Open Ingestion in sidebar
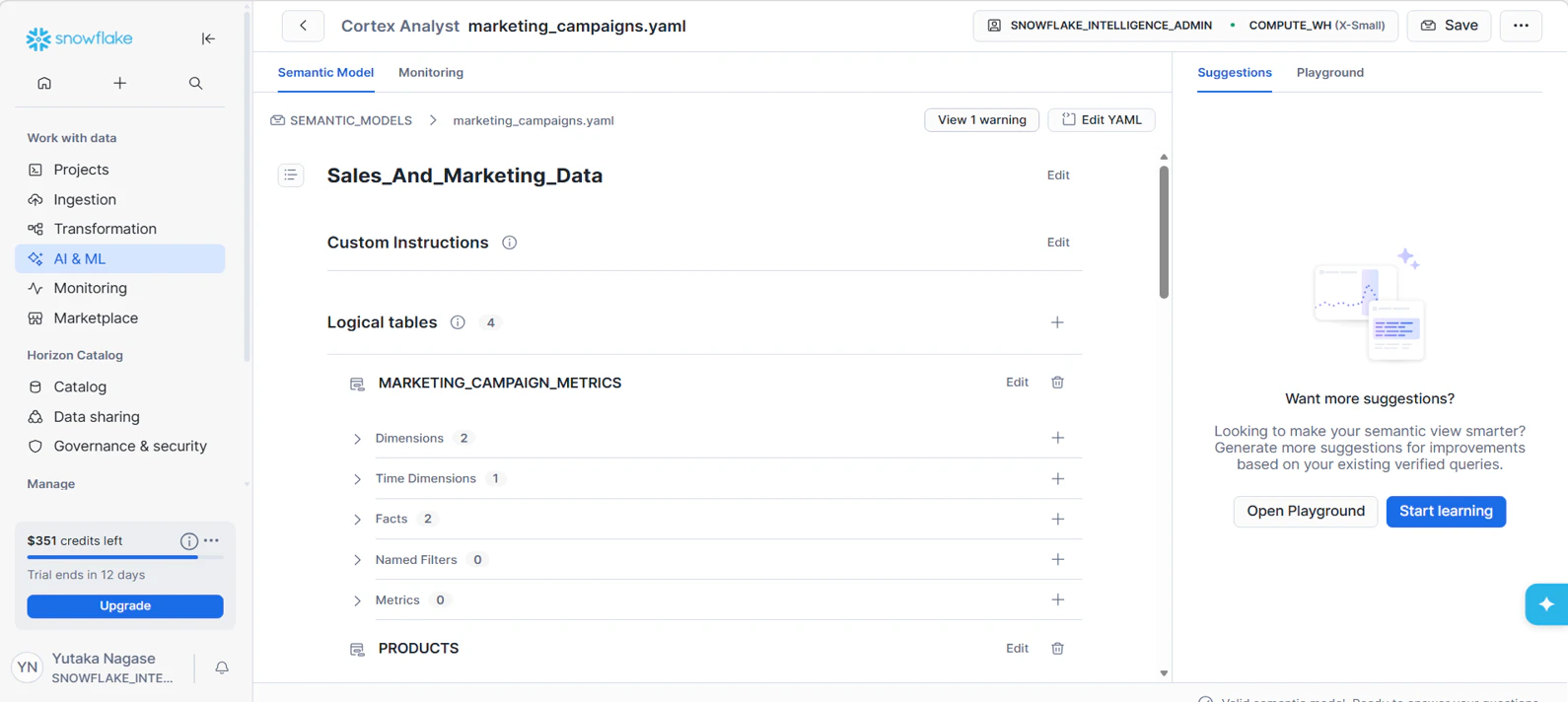This screenshot has width=1568, height=702. (x=120, y=199)
